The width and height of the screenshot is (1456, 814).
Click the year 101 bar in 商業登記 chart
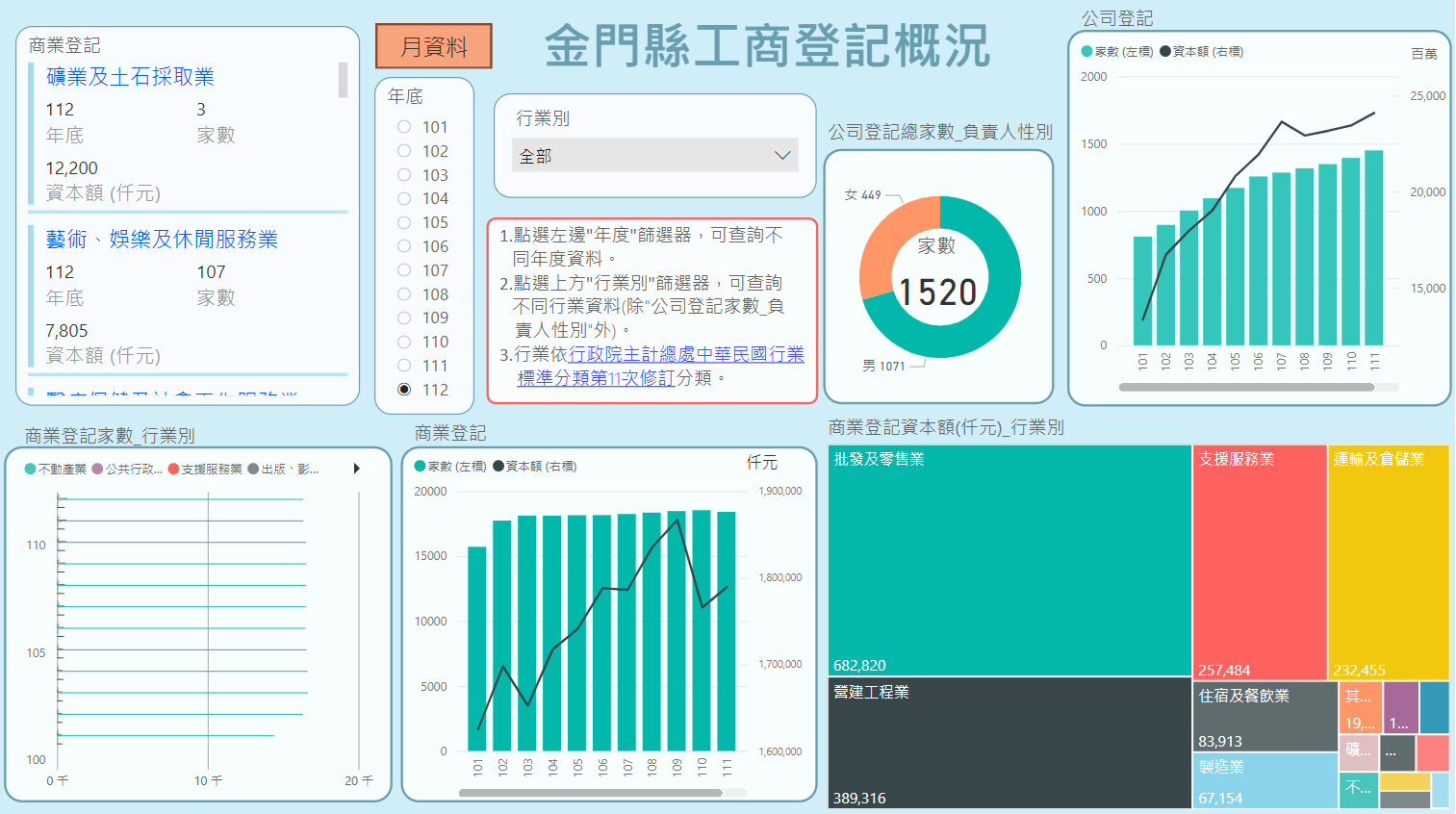pyautogui.click(x=477, y=649)
